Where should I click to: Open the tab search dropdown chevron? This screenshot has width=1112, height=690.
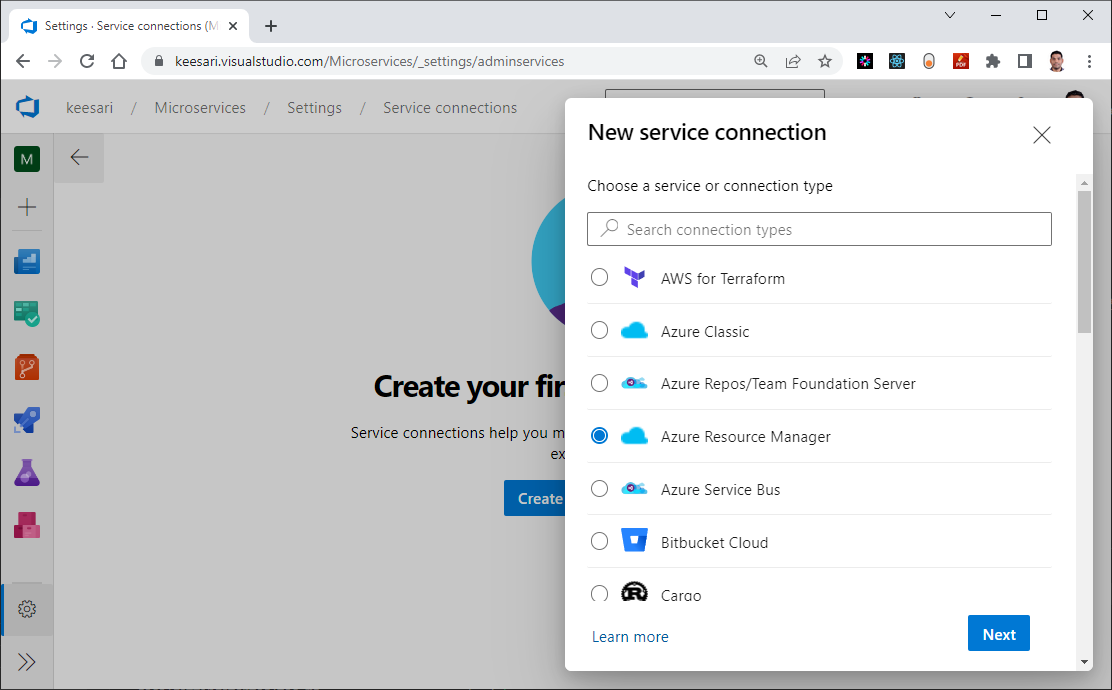[x=950, y=15]
